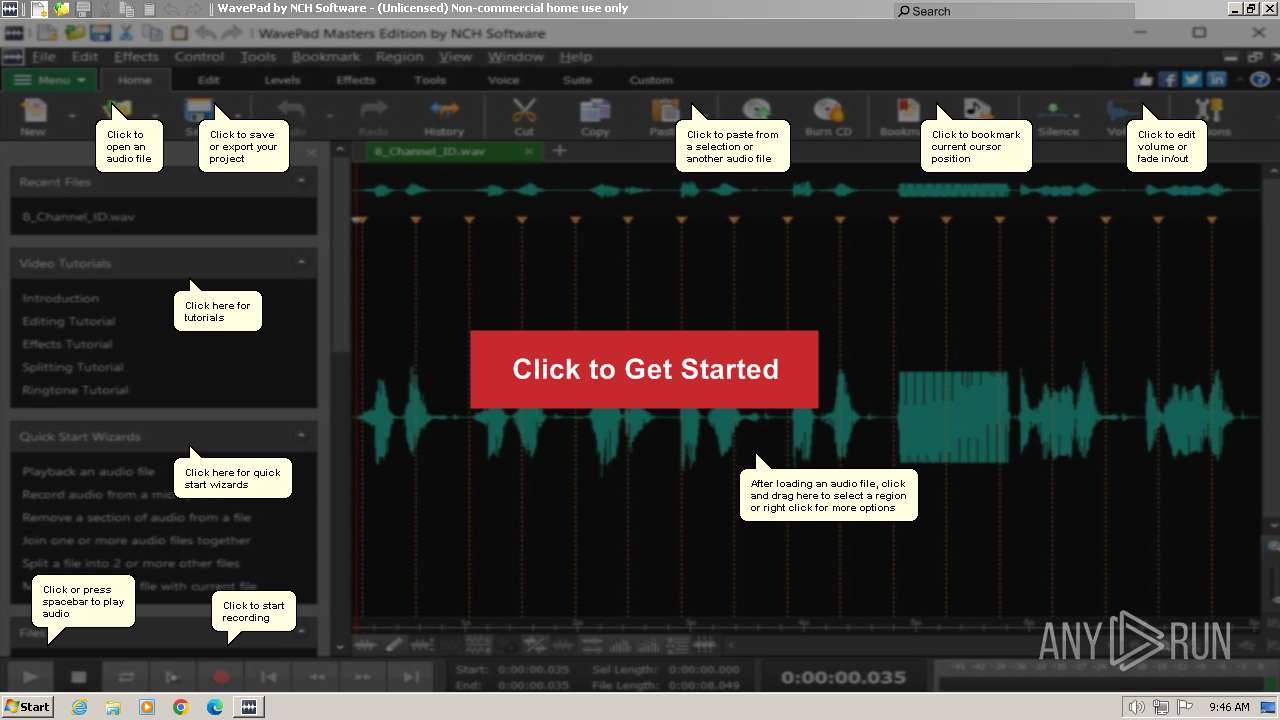Image resolution: width=1280 pixels, height=720 pixels.
Task: Switch to the Suite ribbon tab
Action: 577,80
